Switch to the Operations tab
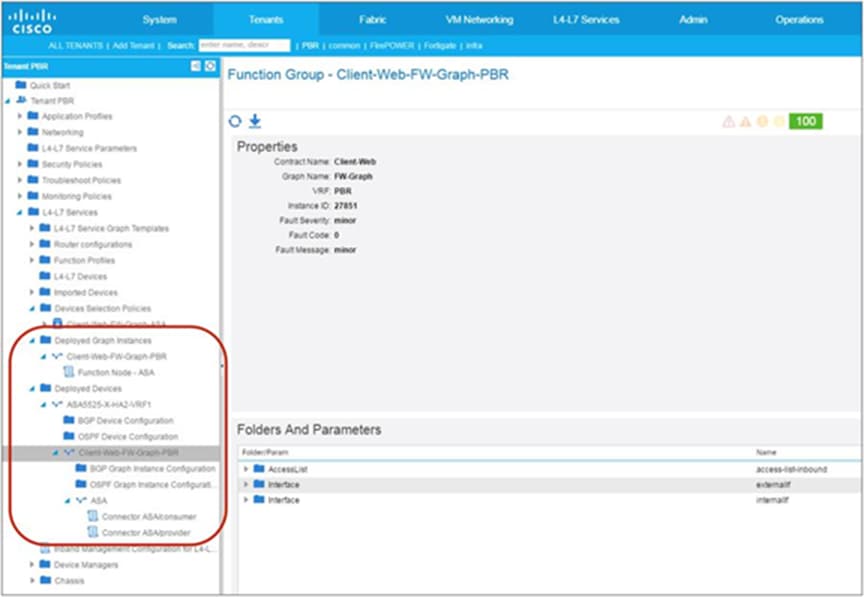Image resolution: width=864 pixels, height=597 pixels. pos(800,20)
